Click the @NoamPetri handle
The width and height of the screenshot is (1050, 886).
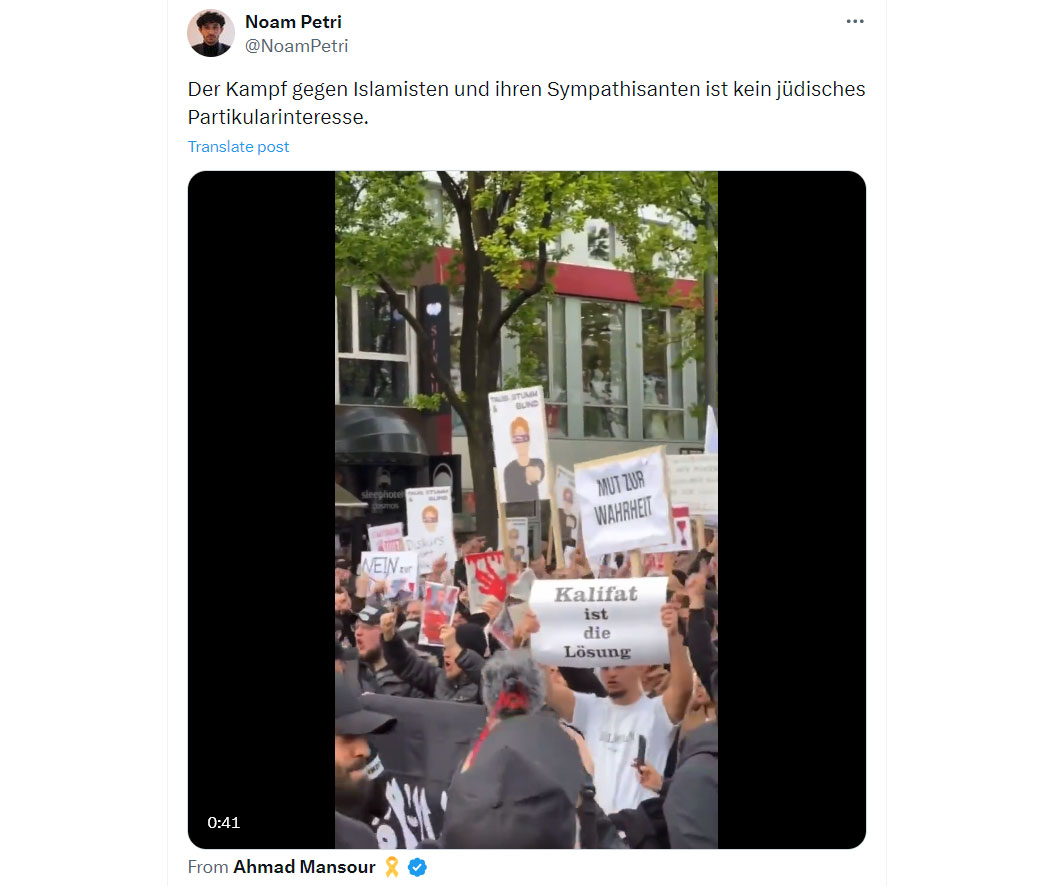(x=297, y=46)
